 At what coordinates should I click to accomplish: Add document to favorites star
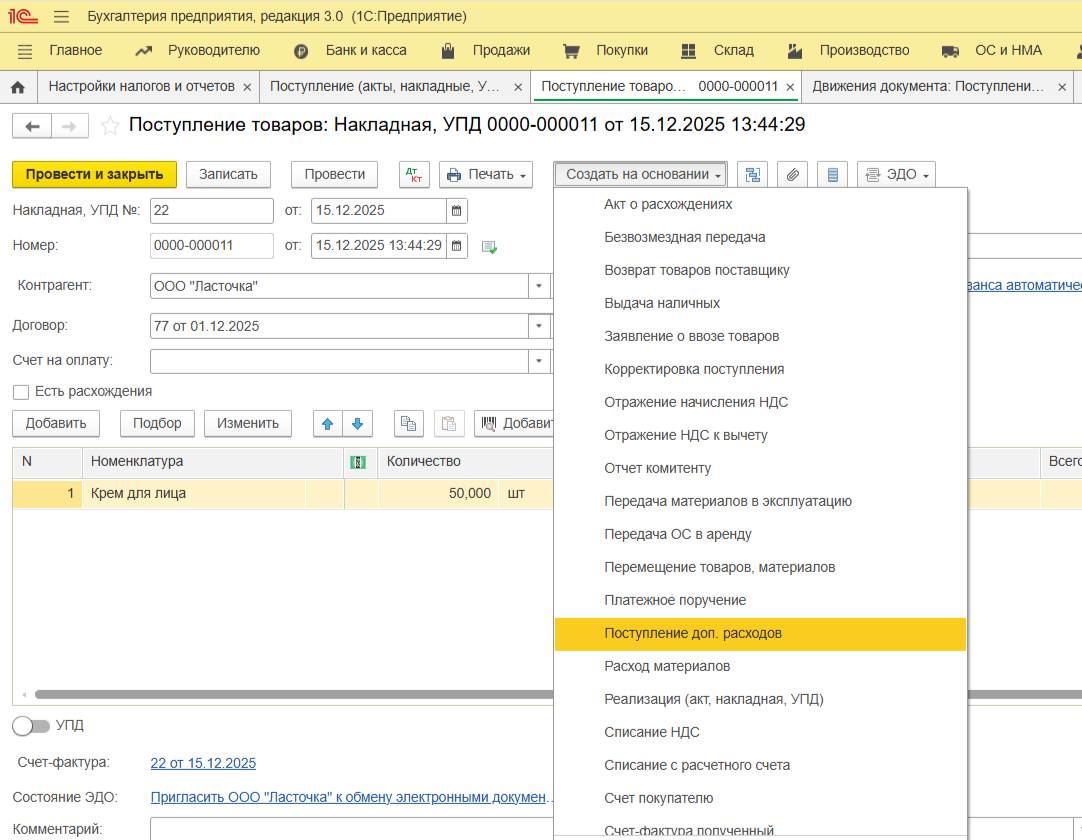tap(110, 125)
